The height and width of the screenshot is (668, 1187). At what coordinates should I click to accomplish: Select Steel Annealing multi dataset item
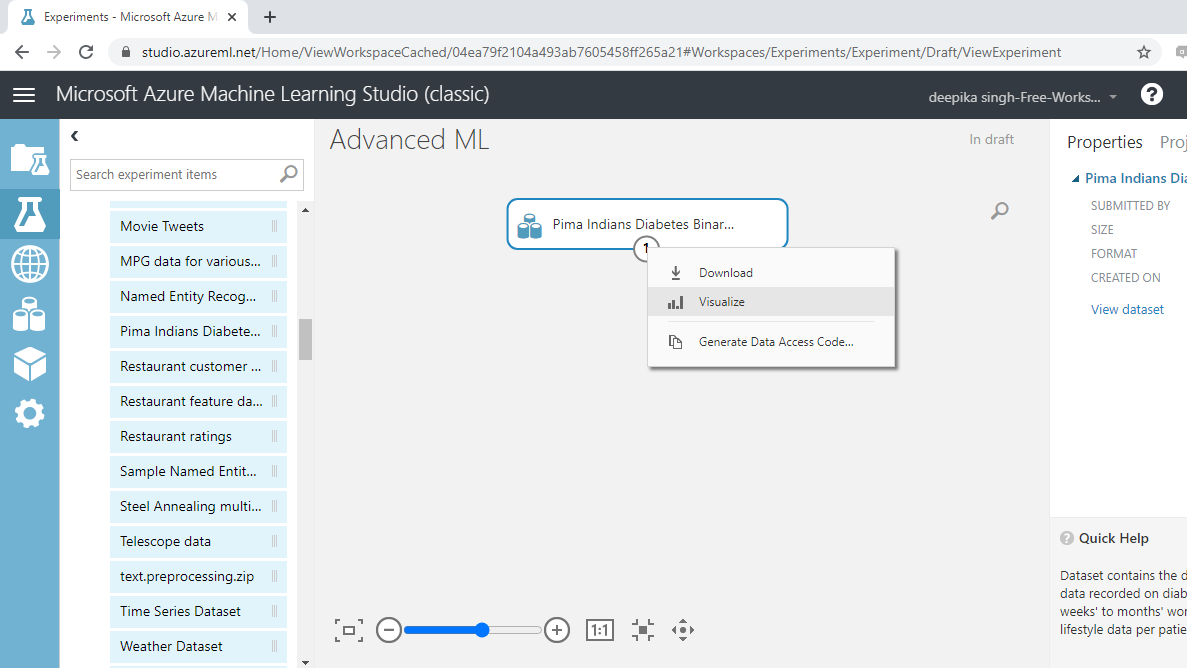[x=198, y=506]
